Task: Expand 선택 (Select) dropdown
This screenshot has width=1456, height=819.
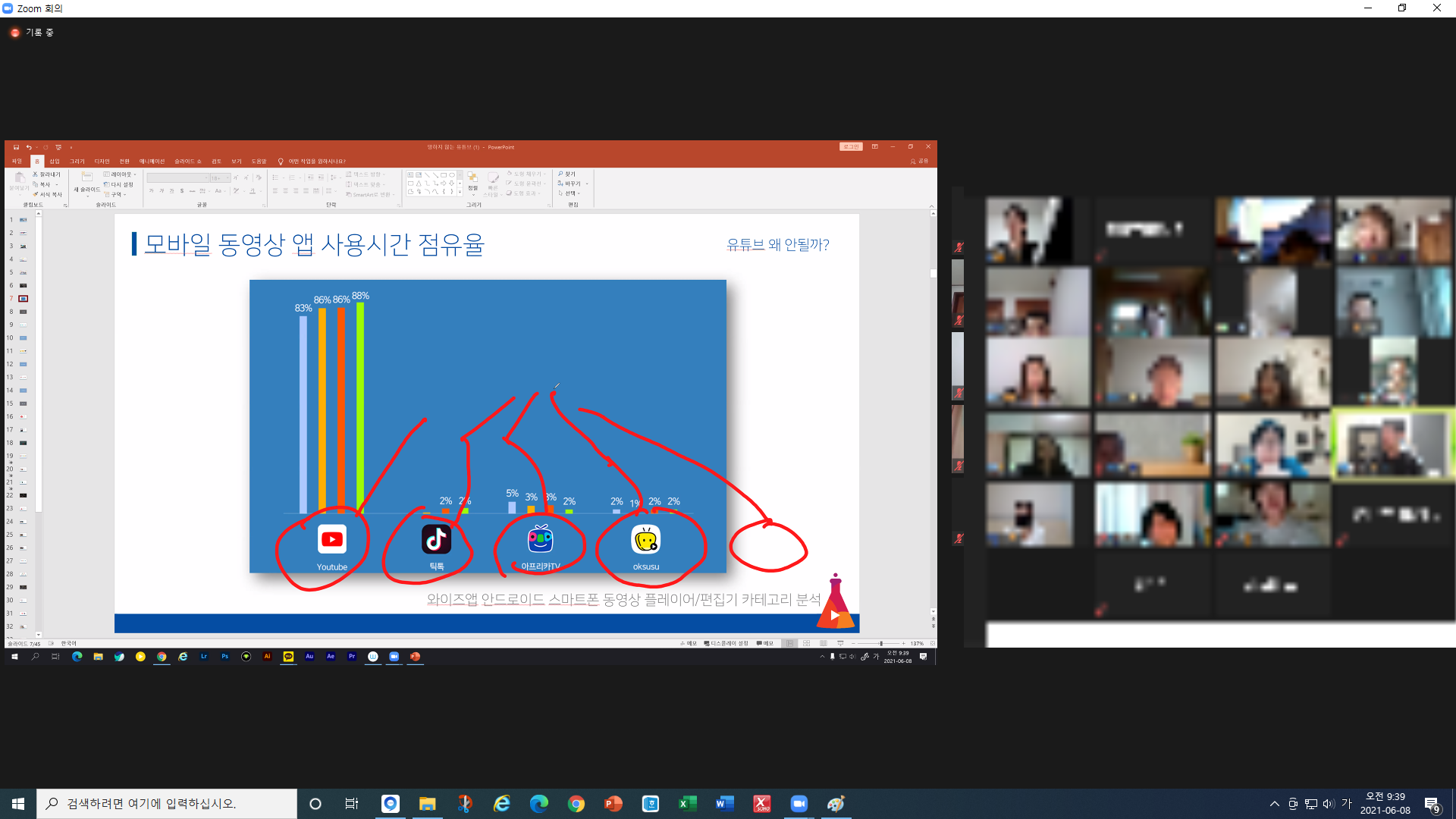Action: click(570, 193)
